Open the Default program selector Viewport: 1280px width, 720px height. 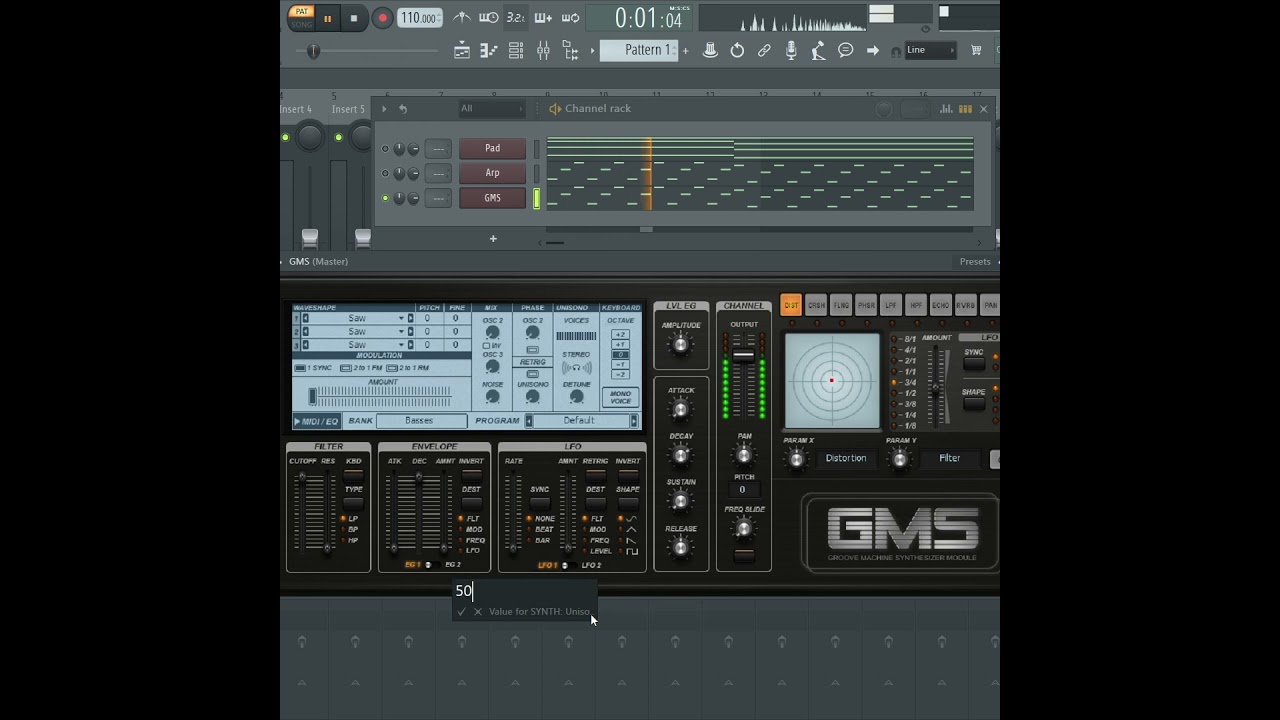[x=580, y=421]
